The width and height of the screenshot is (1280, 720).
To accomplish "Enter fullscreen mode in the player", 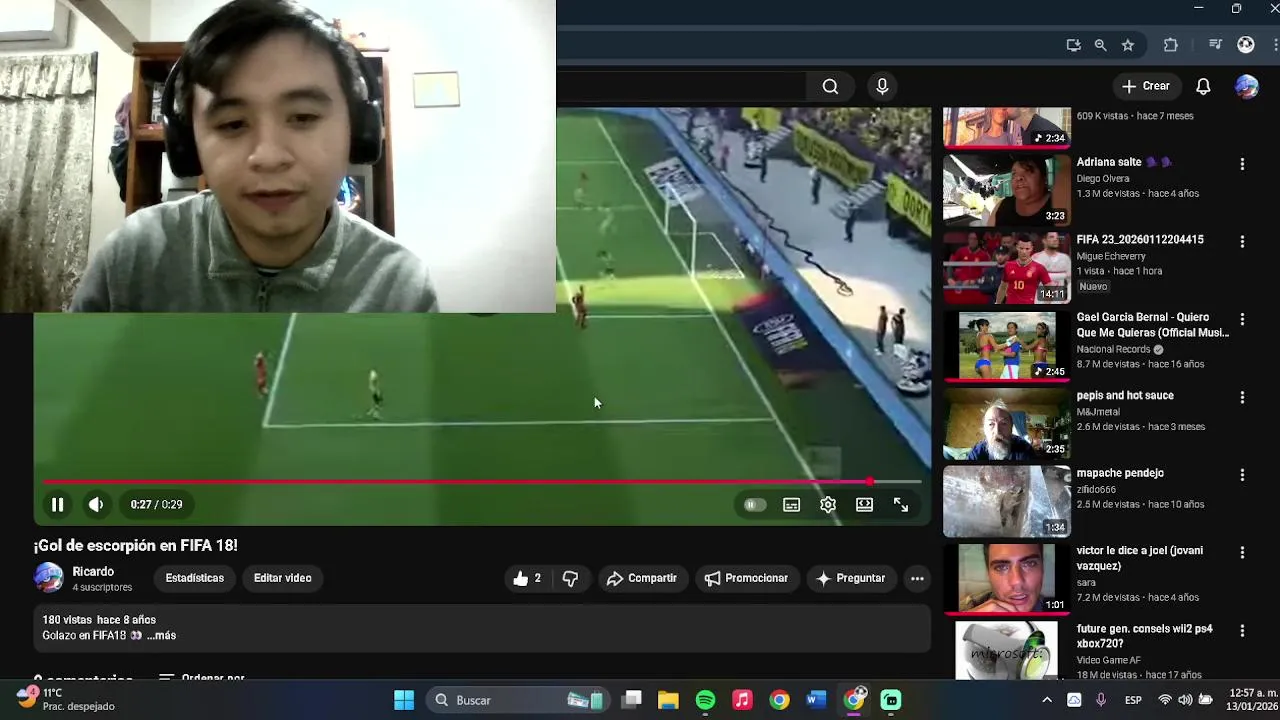I will click(x=901, y=505).
